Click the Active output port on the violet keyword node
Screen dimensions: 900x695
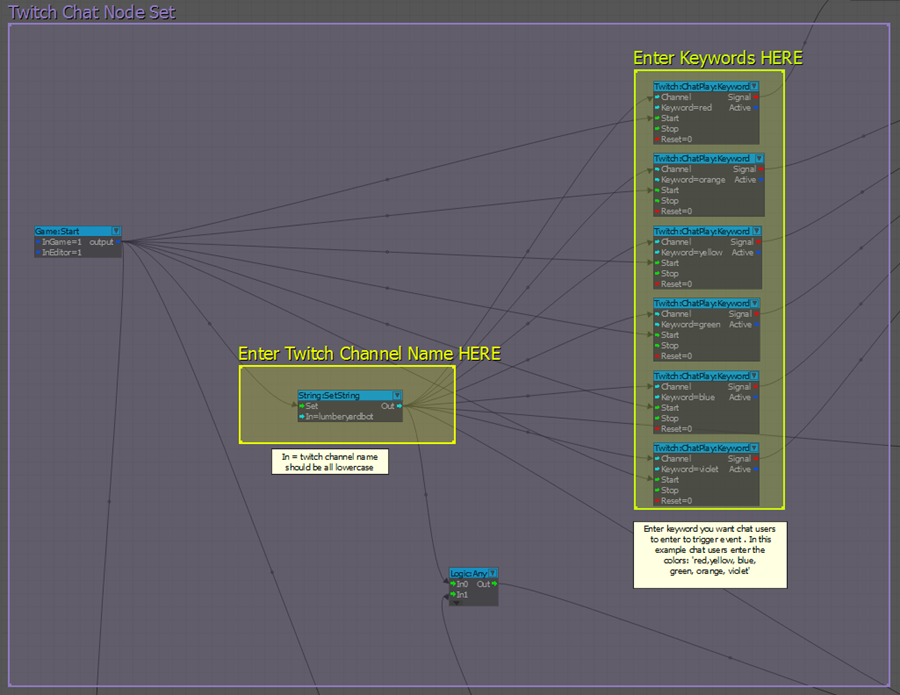(755, 469)
